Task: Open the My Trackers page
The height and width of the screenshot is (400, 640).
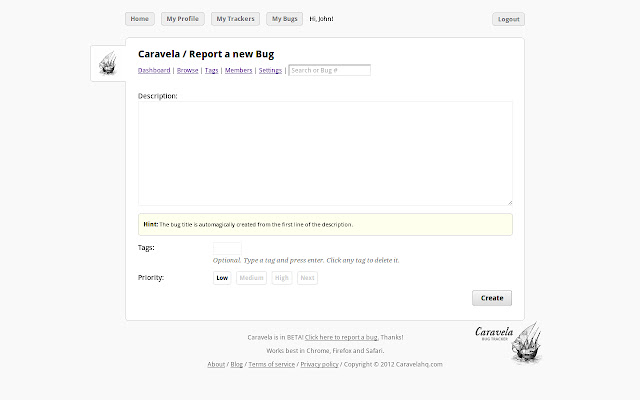Action: [x=235, y=19]
